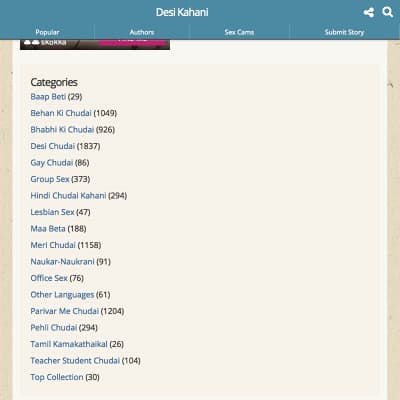Open the Top Collection category link
This screenshot has width=400, height=400.
tap(57, 377)
